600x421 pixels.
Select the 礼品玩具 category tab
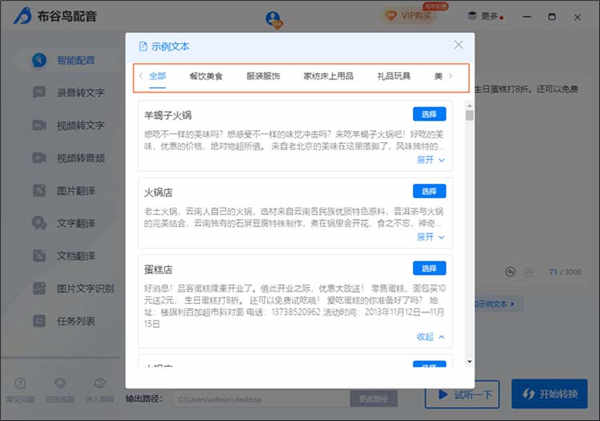coord(393,76)
